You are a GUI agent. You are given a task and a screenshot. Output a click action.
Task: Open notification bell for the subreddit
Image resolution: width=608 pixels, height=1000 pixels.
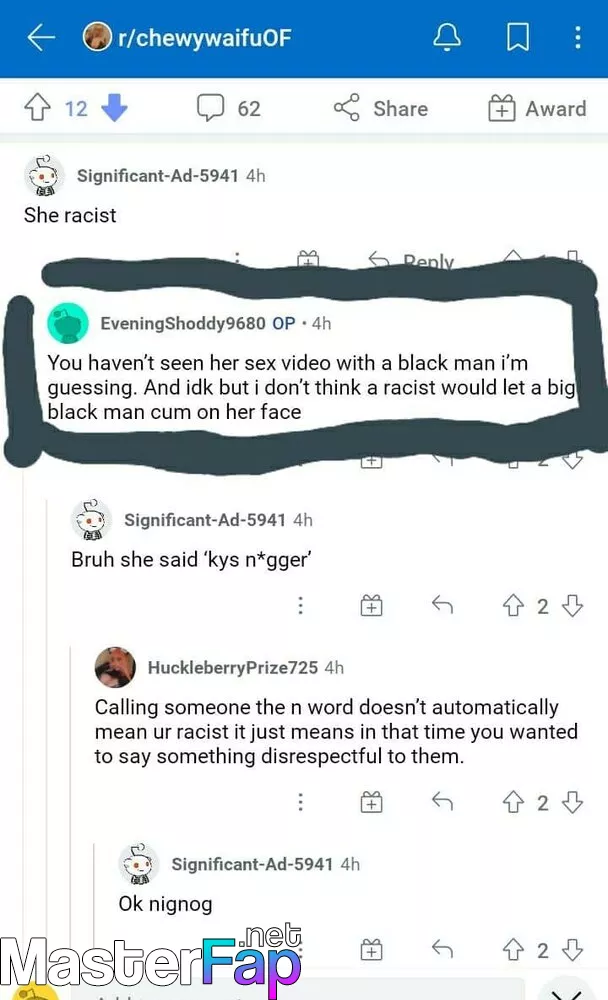447,37
